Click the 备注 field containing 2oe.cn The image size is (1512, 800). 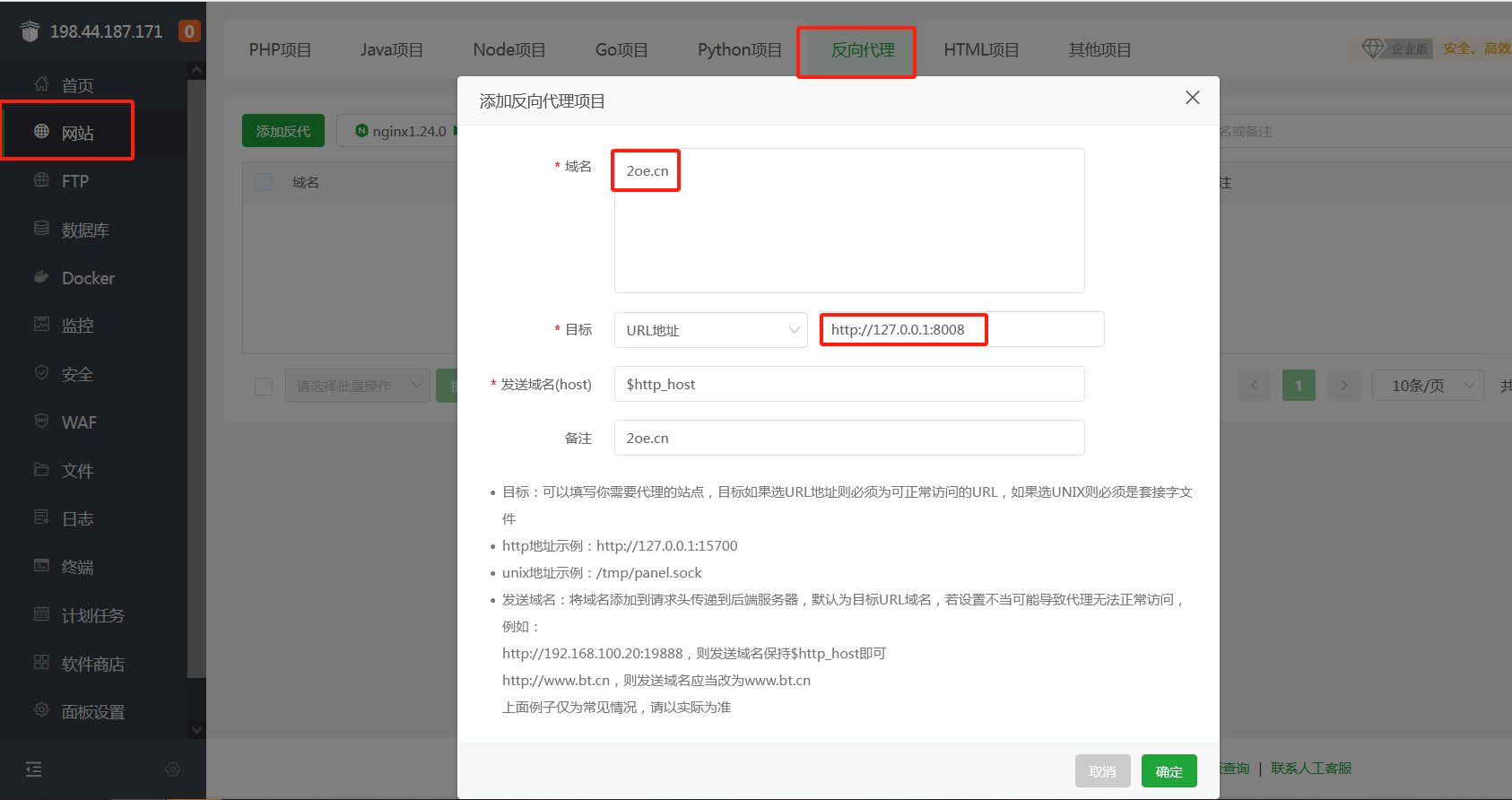[x=849, y=438]
